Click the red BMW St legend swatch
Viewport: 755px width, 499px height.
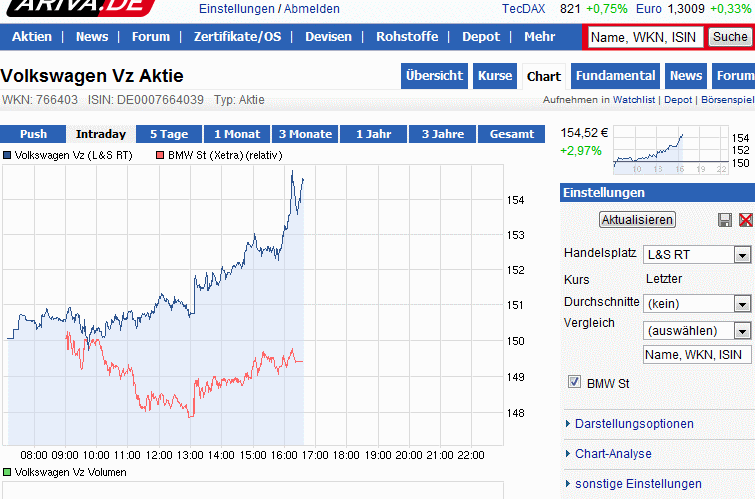click(160, 155)
